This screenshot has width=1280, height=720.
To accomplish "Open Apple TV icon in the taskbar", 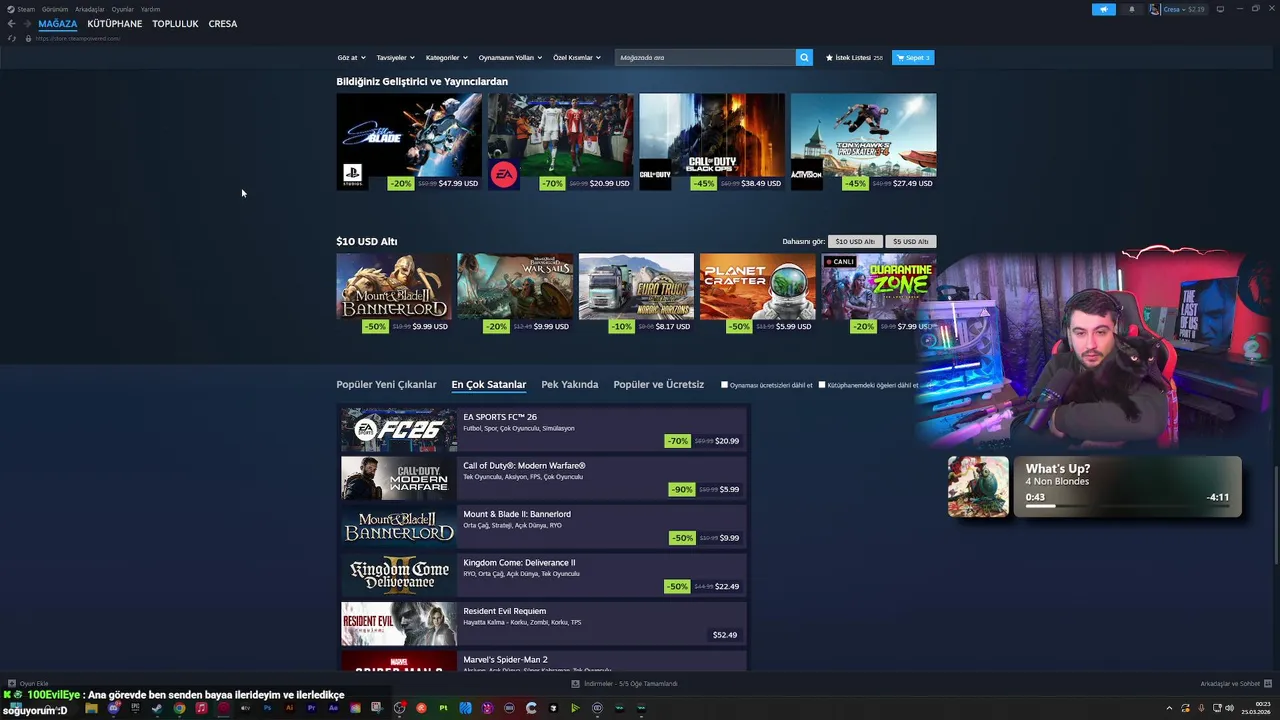I will click(x=245, y=708).
